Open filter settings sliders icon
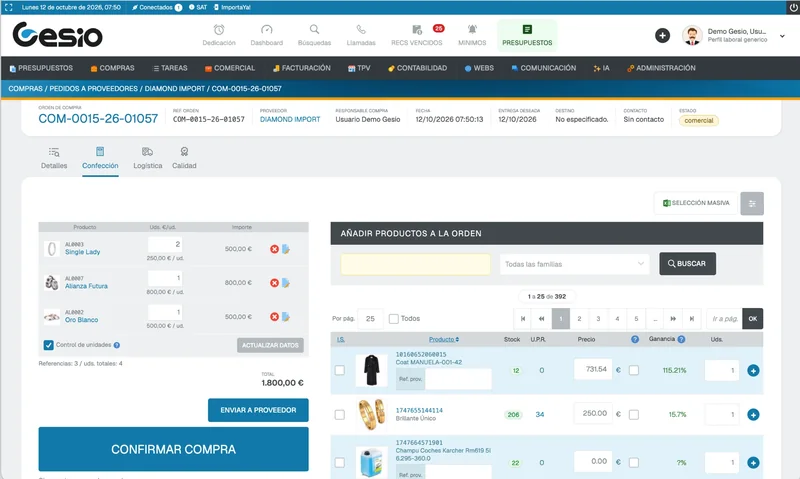This screenshot has height=479, width=800. 752,204
